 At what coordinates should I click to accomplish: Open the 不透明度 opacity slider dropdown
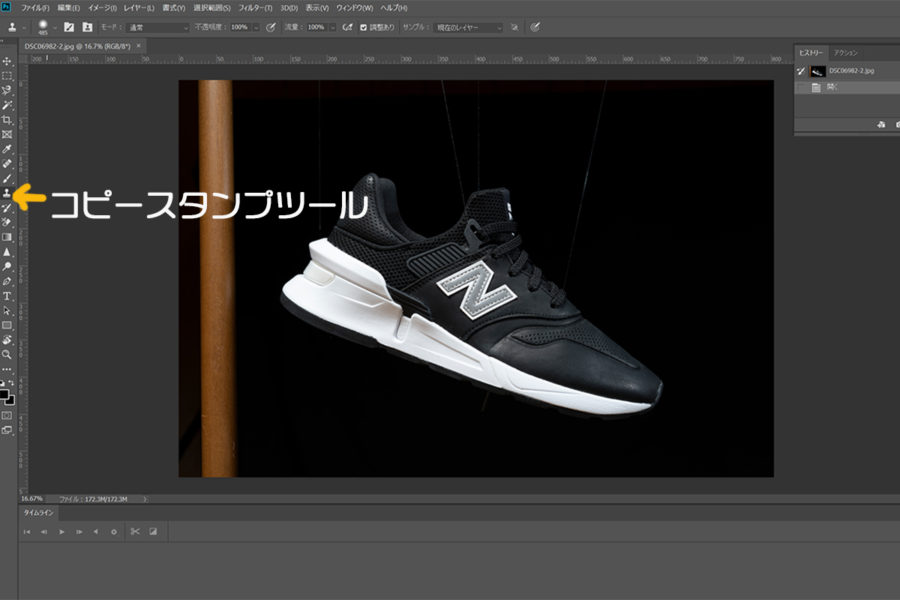coord(256,28)
